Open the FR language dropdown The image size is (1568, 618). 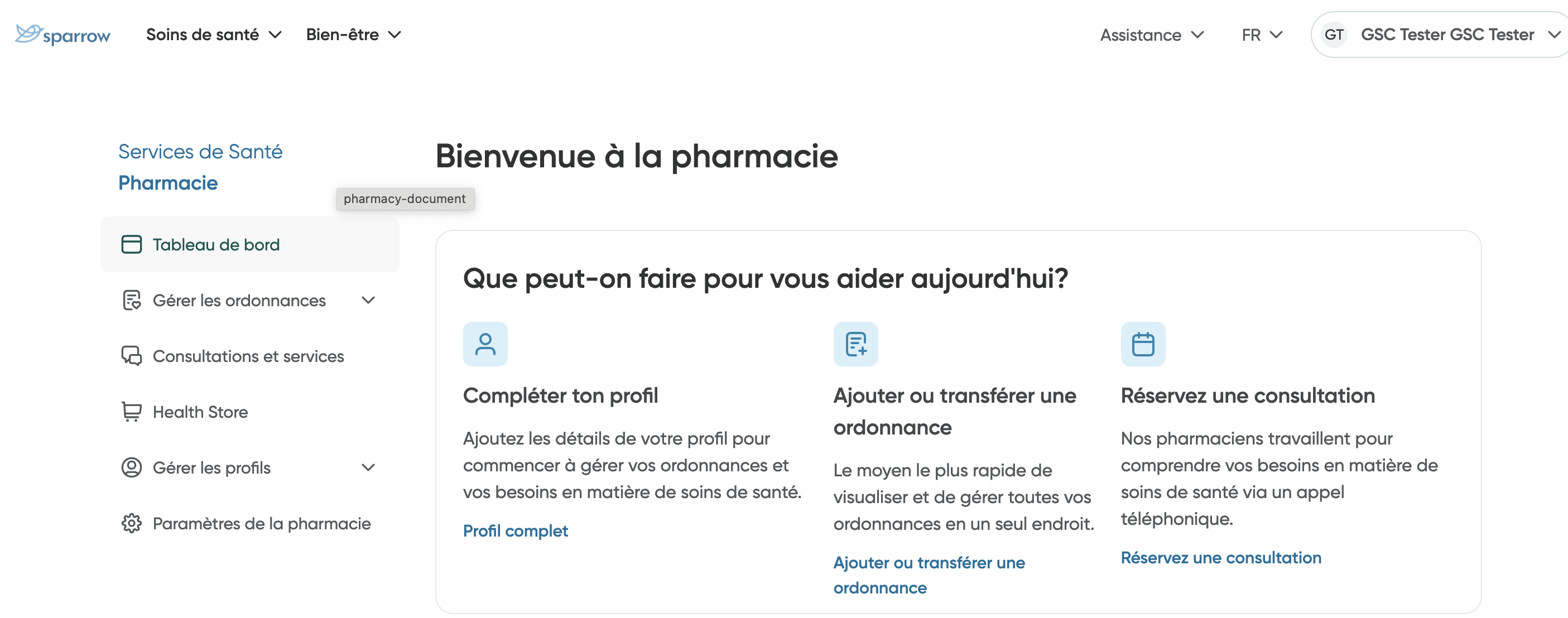pyautogui.click(x=1261, y=35)
